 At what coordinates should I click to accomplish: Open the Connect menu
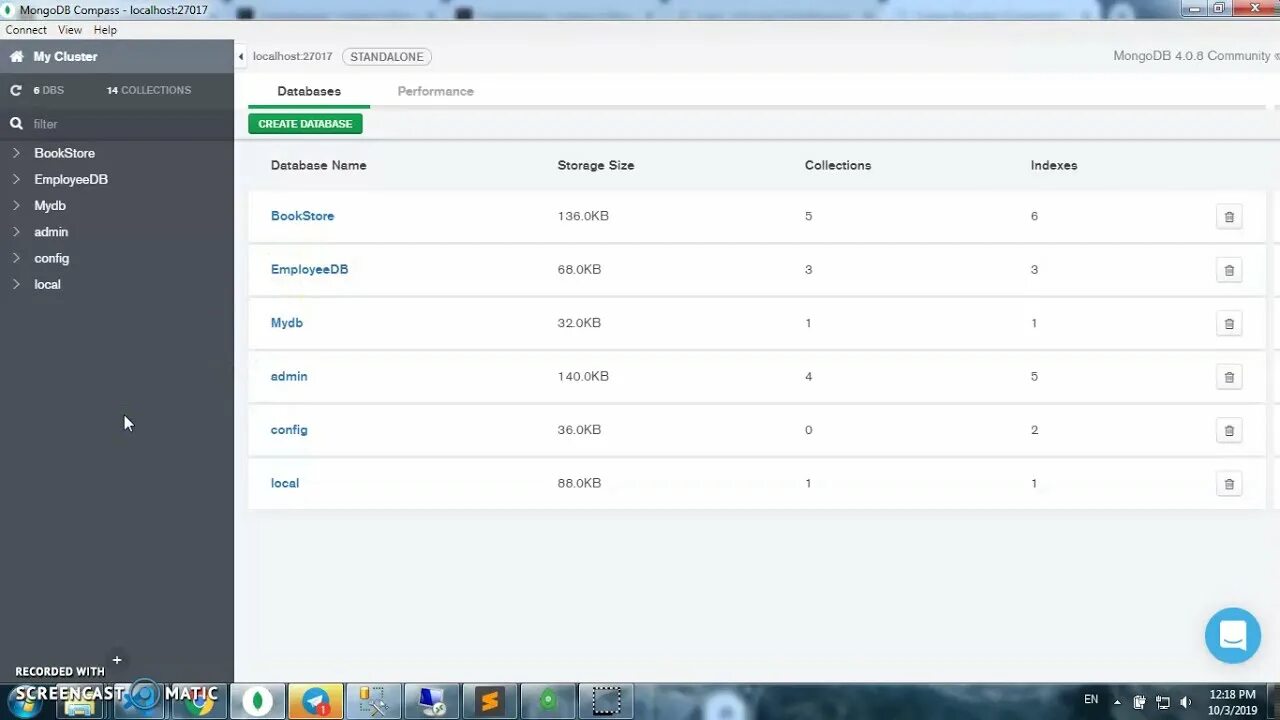pyautogui.click(x=26, y=30)
